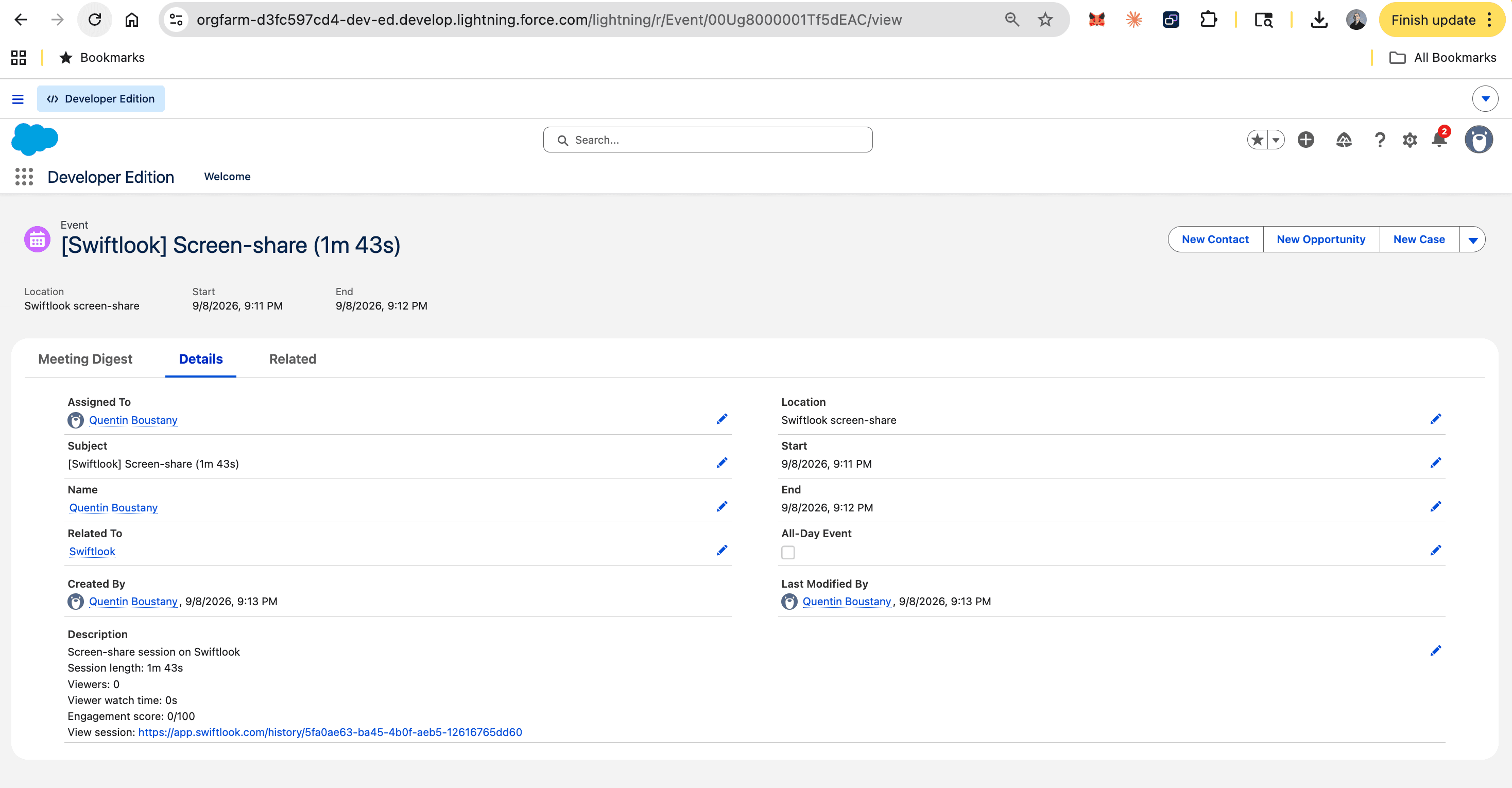
Task: Show more actions next to New Case
Action: pos(1473,239)
